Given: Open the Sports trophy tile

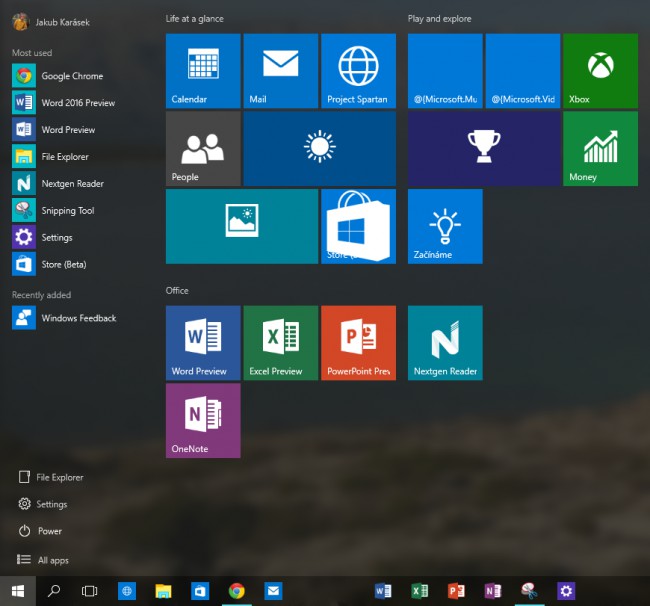Looking at the screenshot, I should (484, 149).
